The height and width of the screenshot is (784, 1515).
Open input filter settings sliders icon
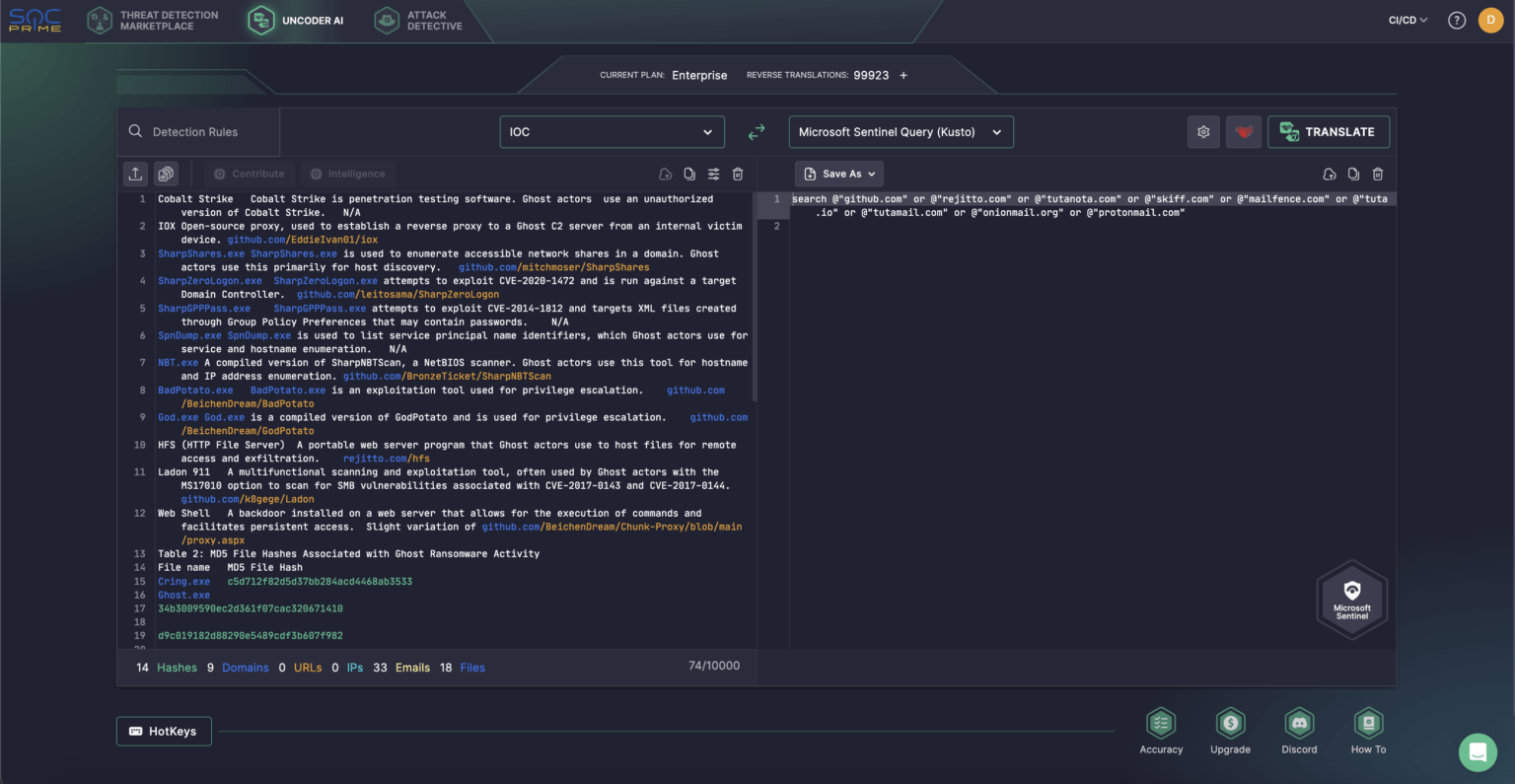(713, 175)
